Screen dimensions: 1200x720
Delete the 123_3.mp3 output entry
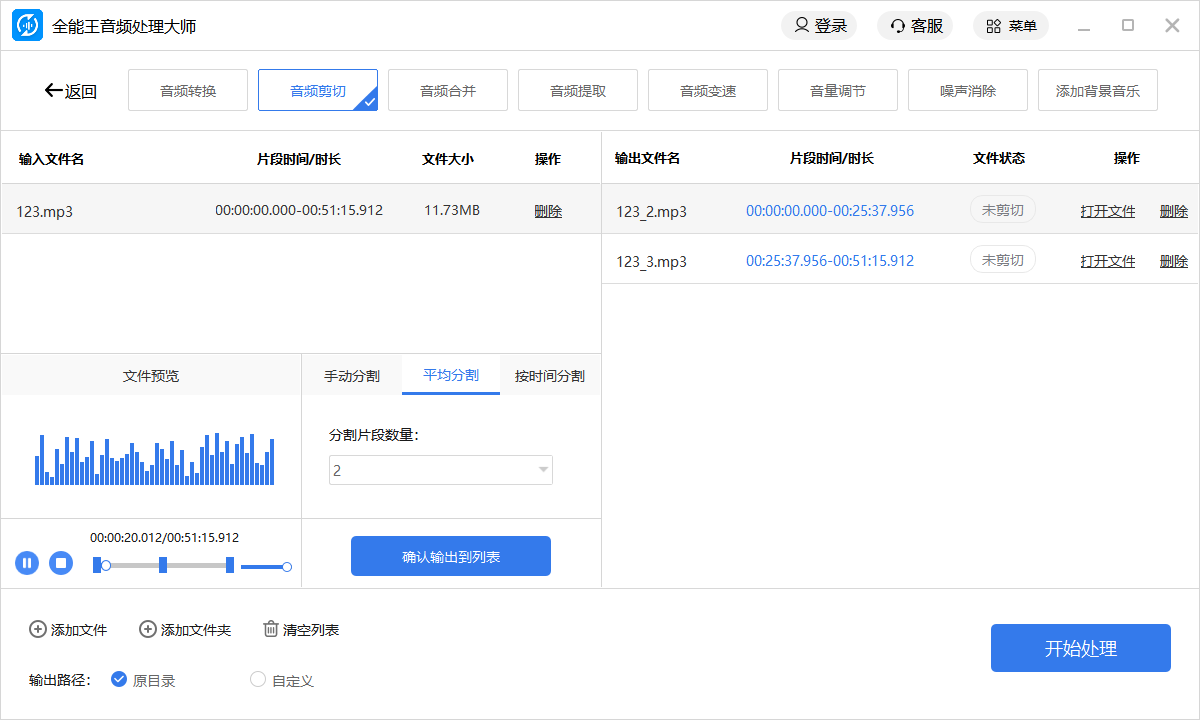(1173, 261)
